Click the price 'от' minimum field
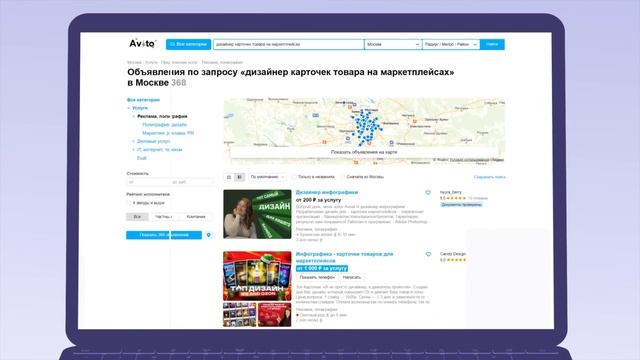This screenshot has width=640, height=360. click(x=147, y=182)
